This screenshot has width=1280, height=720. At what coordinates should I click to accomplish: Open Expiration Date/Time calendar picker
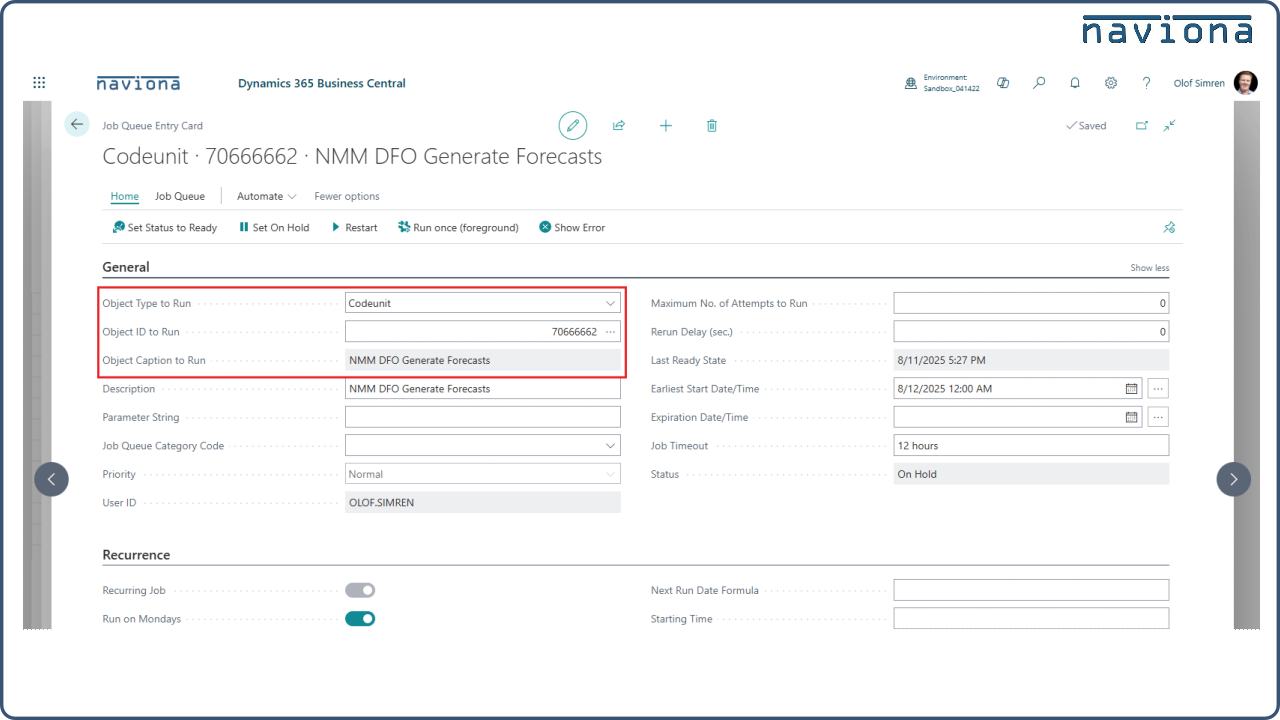point(1132,417)
